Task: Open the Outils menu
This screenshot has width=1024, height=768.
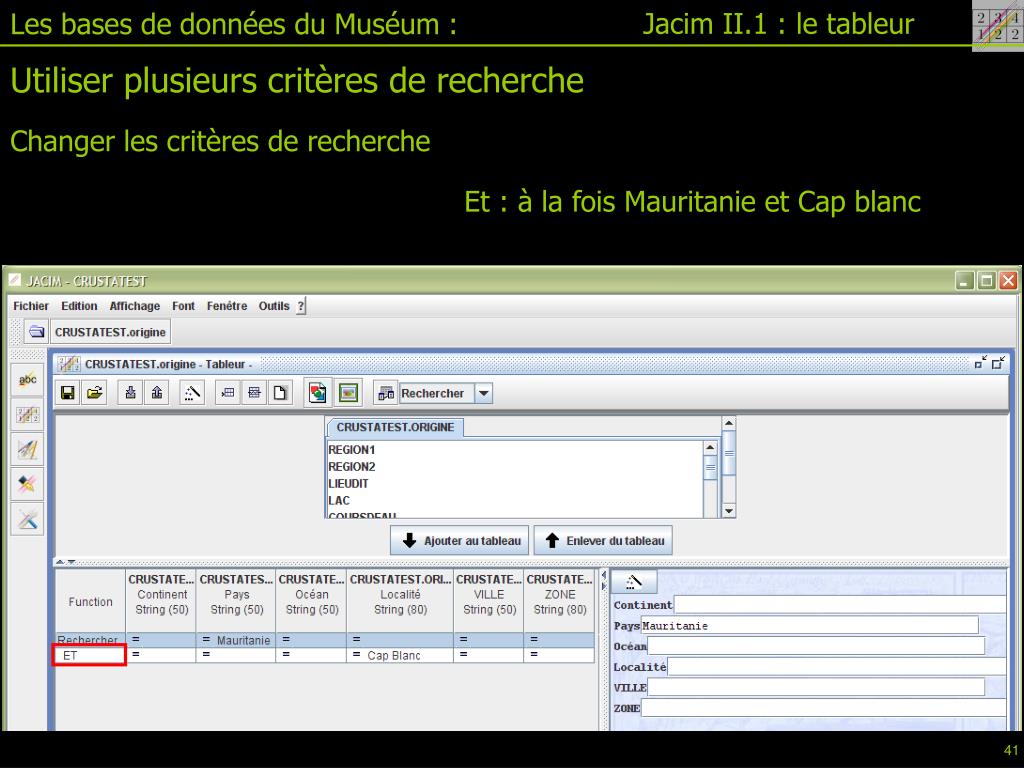Action: click(x=274, y=306)
